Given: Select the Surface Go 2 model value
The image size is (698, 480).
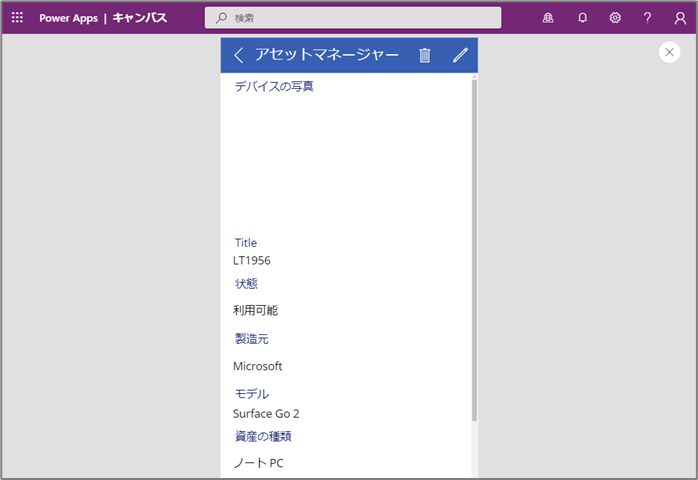Looking at the screenshot, I should (x=266, y=414).
